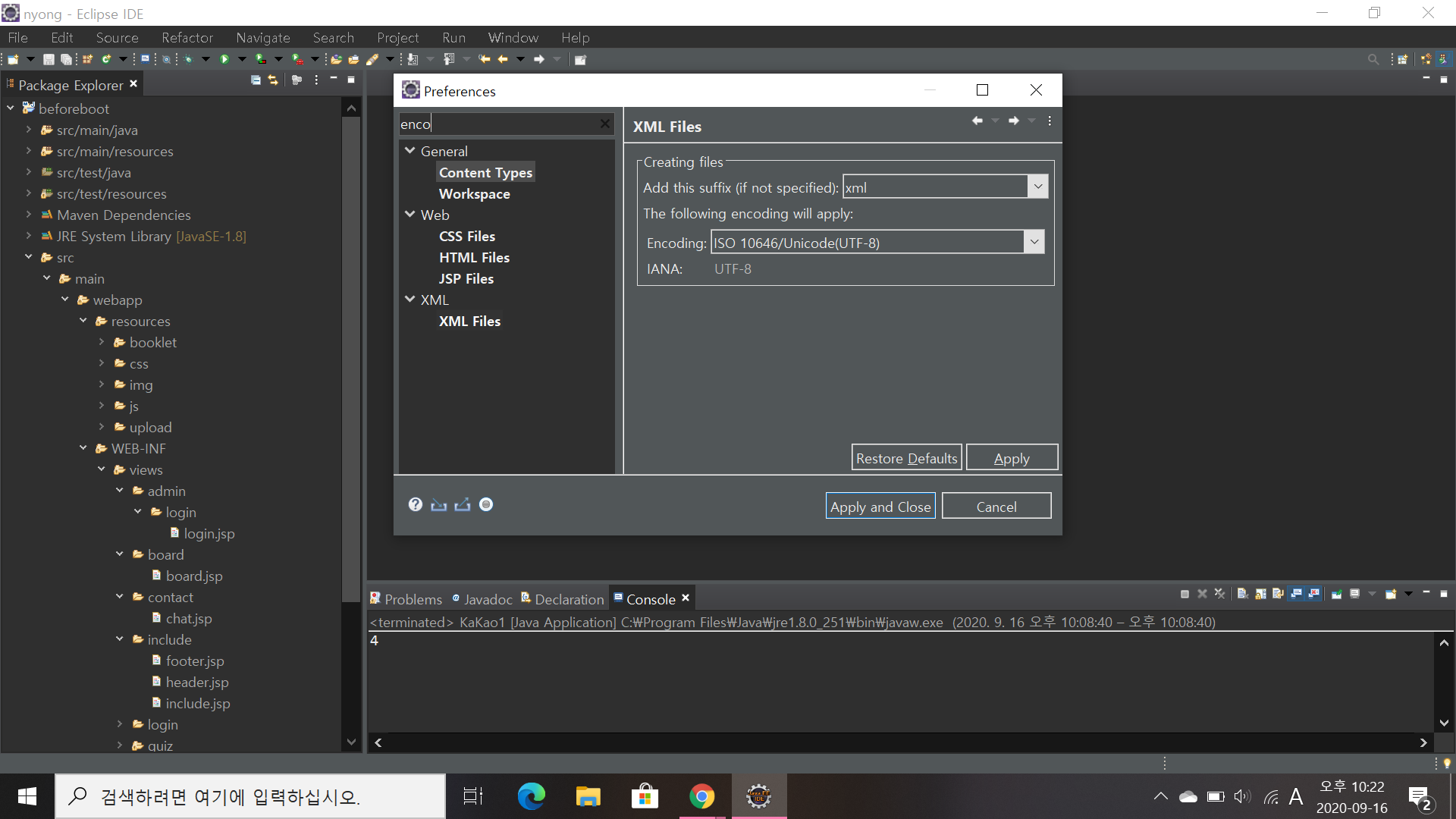The width and height of the screenshot is (1456, 819).
Task: Click the Clear Console icon
Action: (x=1243, y=594)
